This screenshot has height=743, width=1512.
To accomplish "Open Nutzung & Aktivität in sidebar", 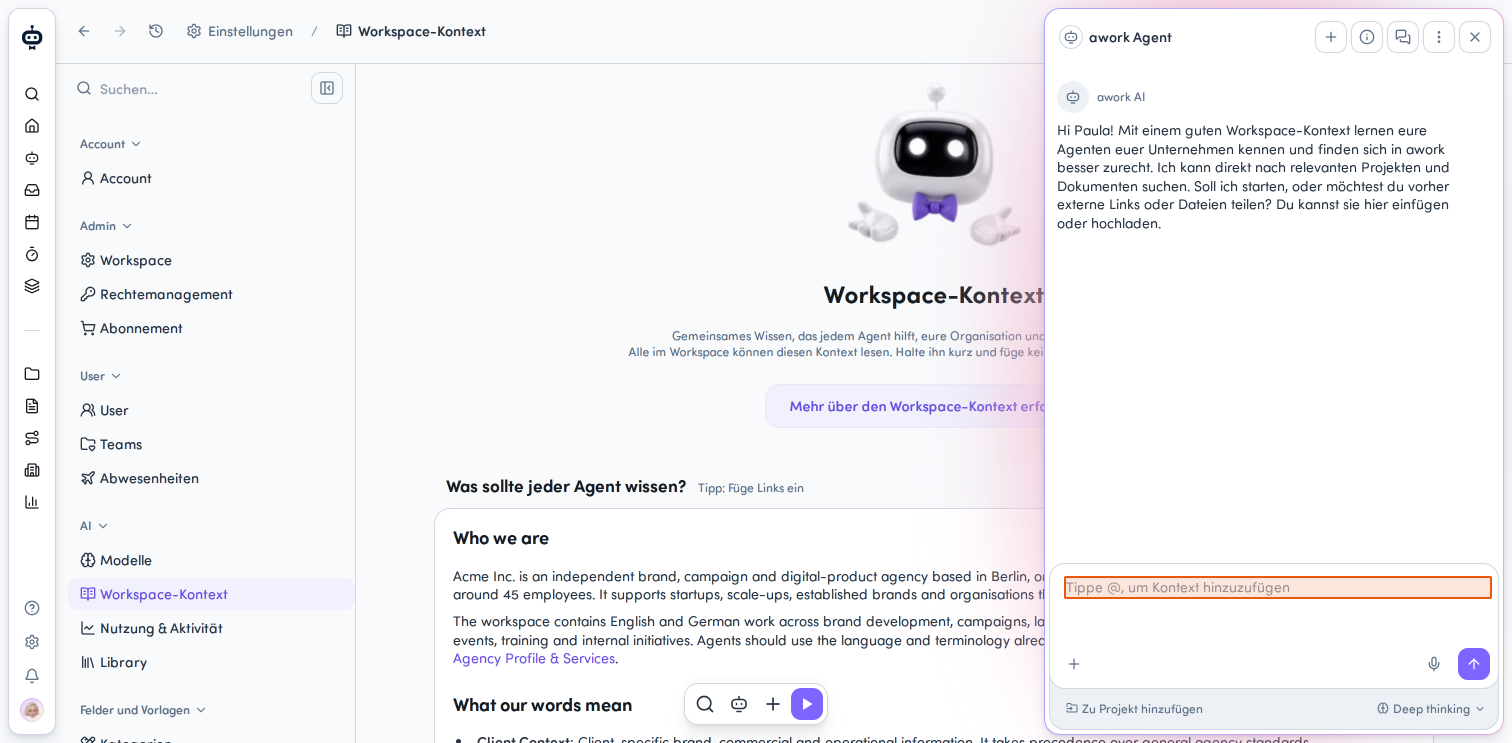I will coord(211,628).
